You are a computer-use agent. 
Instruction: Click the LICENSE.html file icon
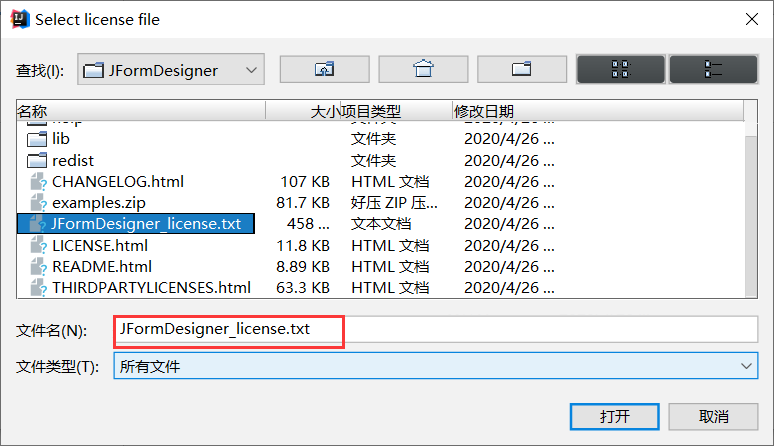click(x=38, y=246)
